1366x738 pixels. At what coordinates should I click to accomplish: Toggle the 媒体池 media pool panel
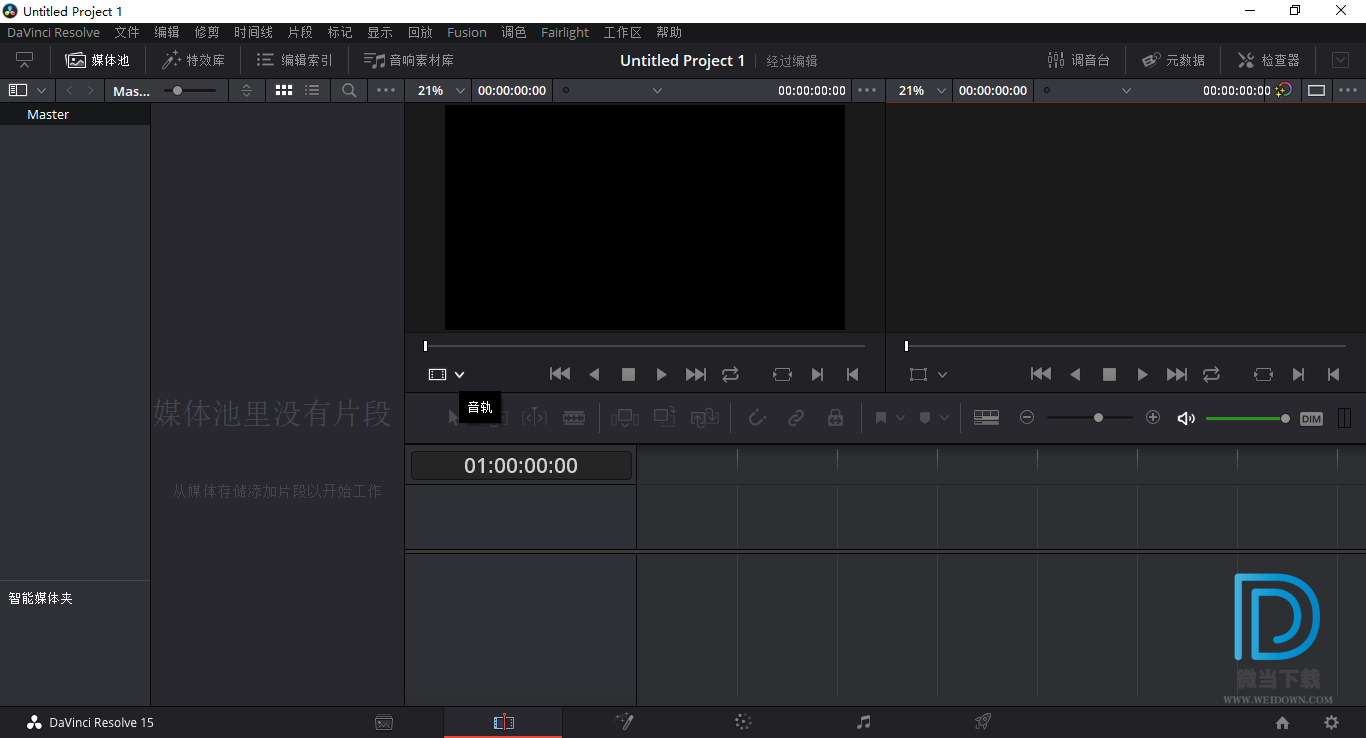(x=98, y=60)
